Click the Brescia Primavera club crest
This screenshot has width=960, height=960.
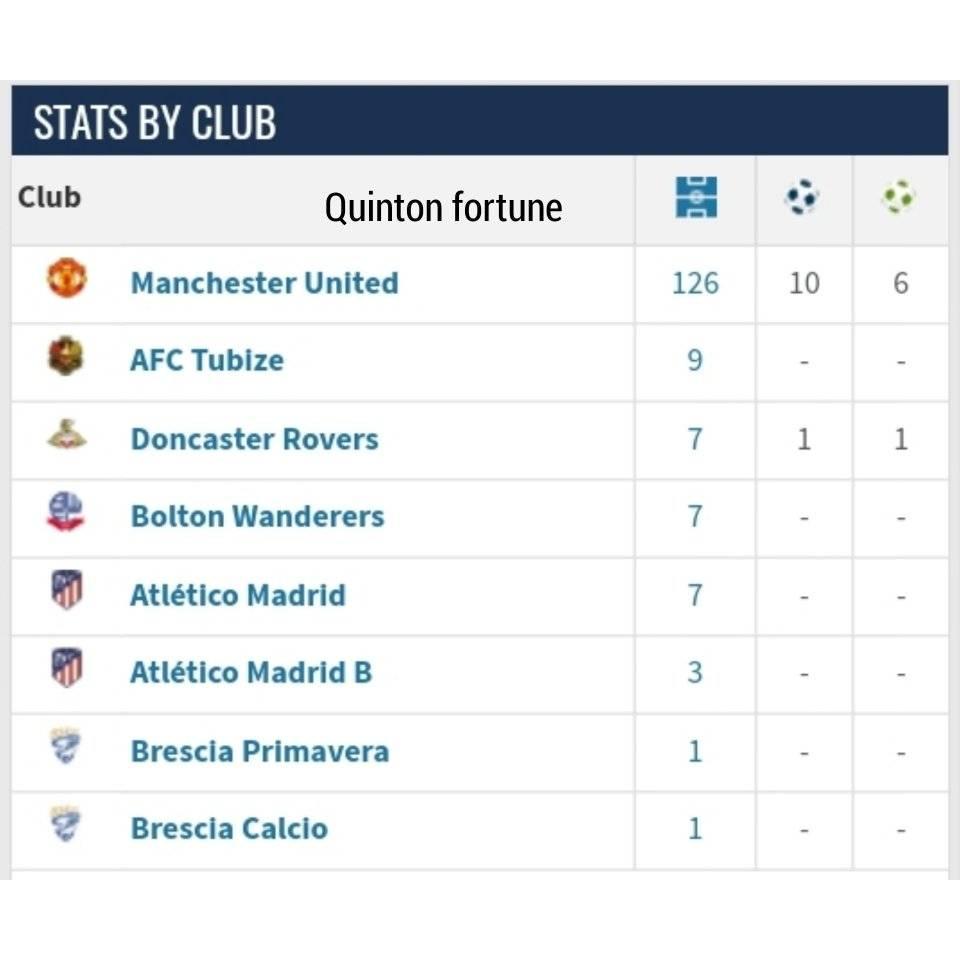[66, 746]
